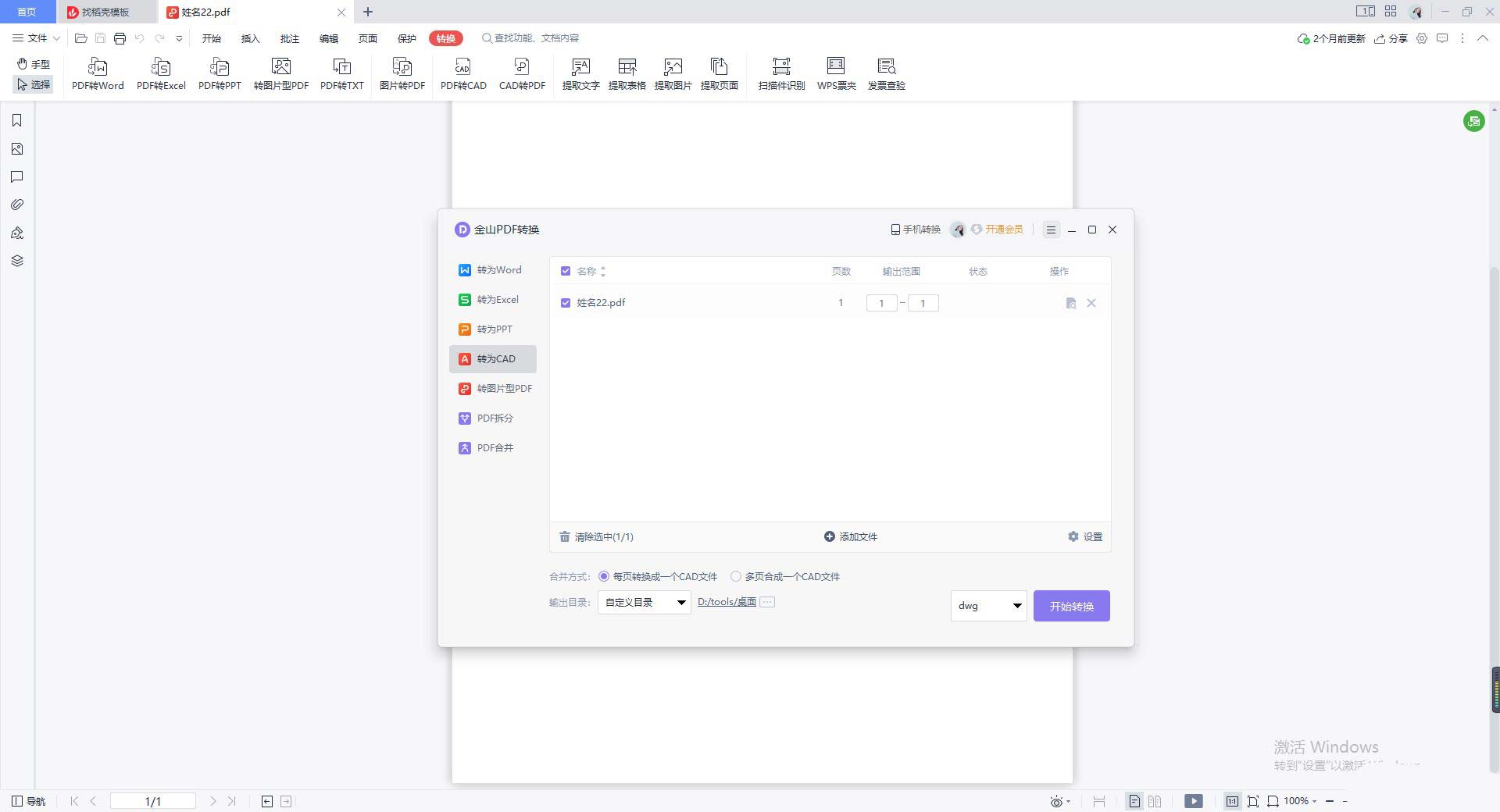Switch to the 开始 ribbon tab
Viewport: 1500px width, 812px height.
click(211, 38)
